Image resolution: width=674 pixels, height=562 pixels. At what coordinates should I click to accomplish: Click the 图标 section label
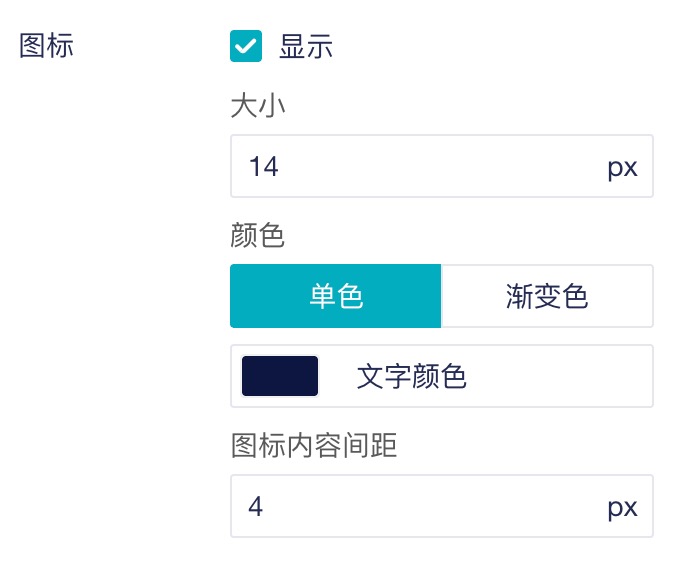coord(47,46)
